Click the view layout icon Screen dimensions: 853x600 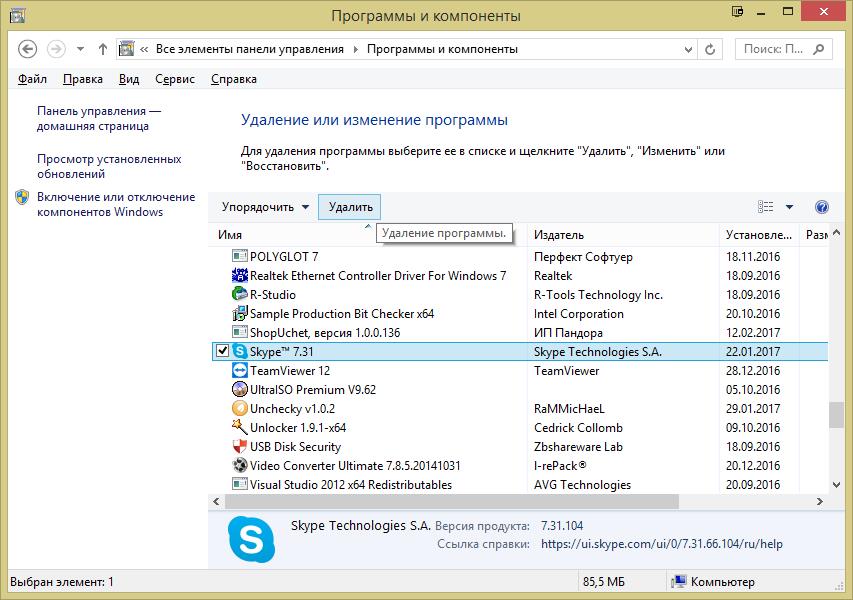[x=765, y=207]
